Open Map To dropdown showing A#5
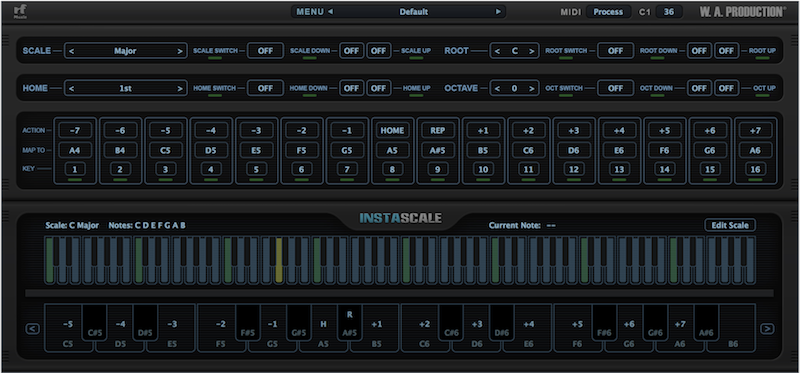The image size is (800, 373). [x=438, y=150]
